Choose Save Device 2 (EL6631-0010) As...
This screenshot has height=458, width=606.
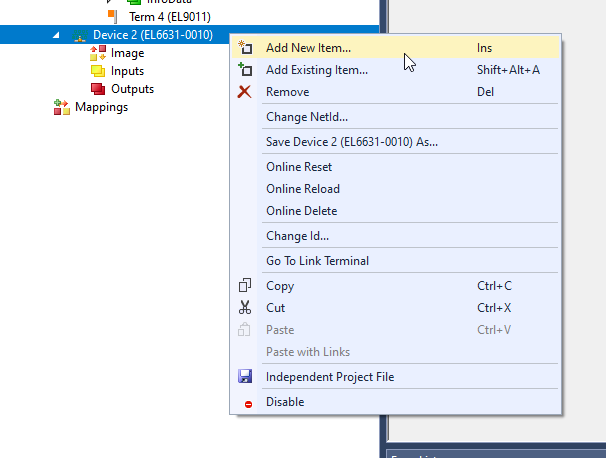click(x=351, y=142)
